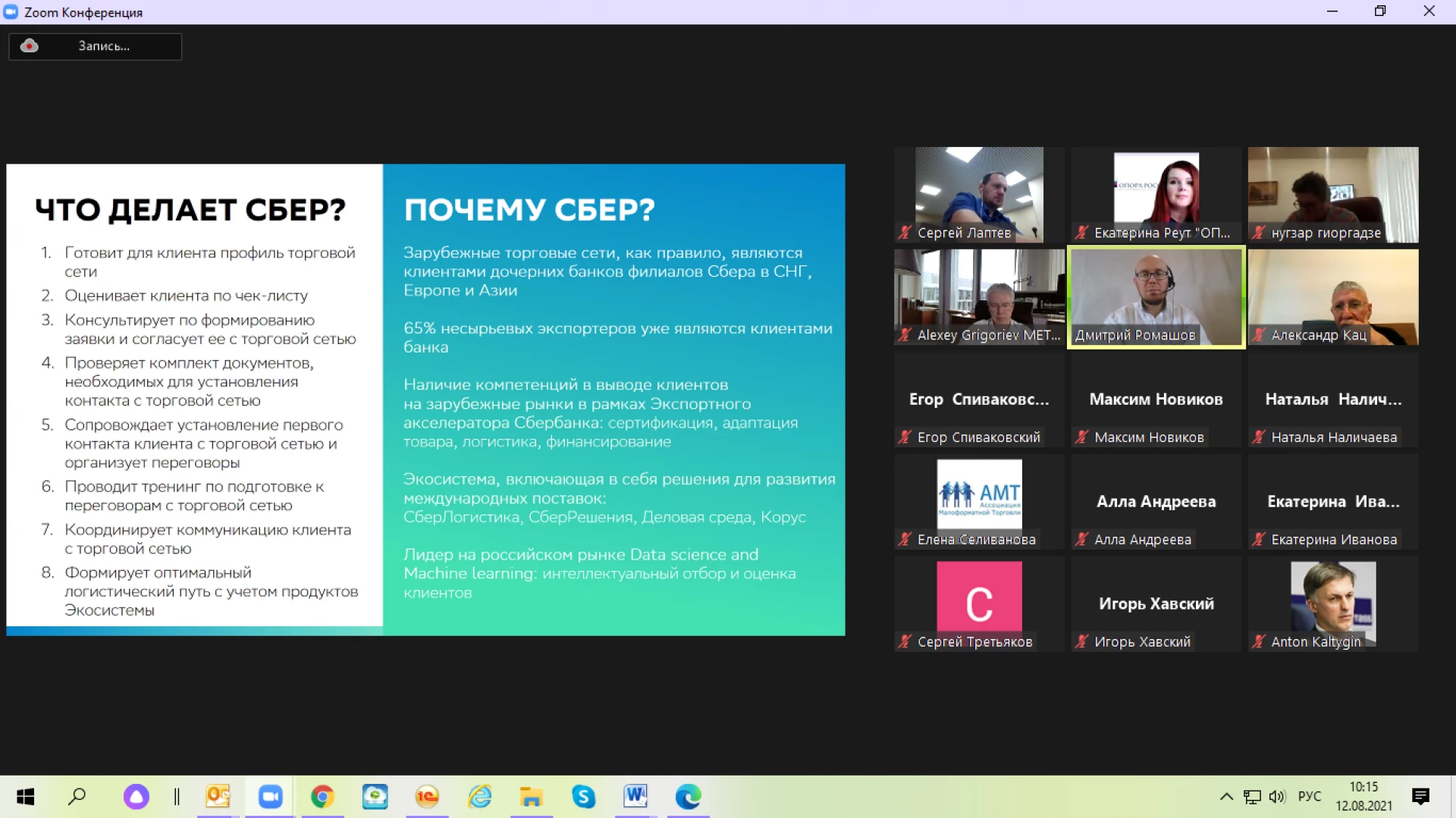
Task: Select Александр Кац video tile
Action: 1333,297
